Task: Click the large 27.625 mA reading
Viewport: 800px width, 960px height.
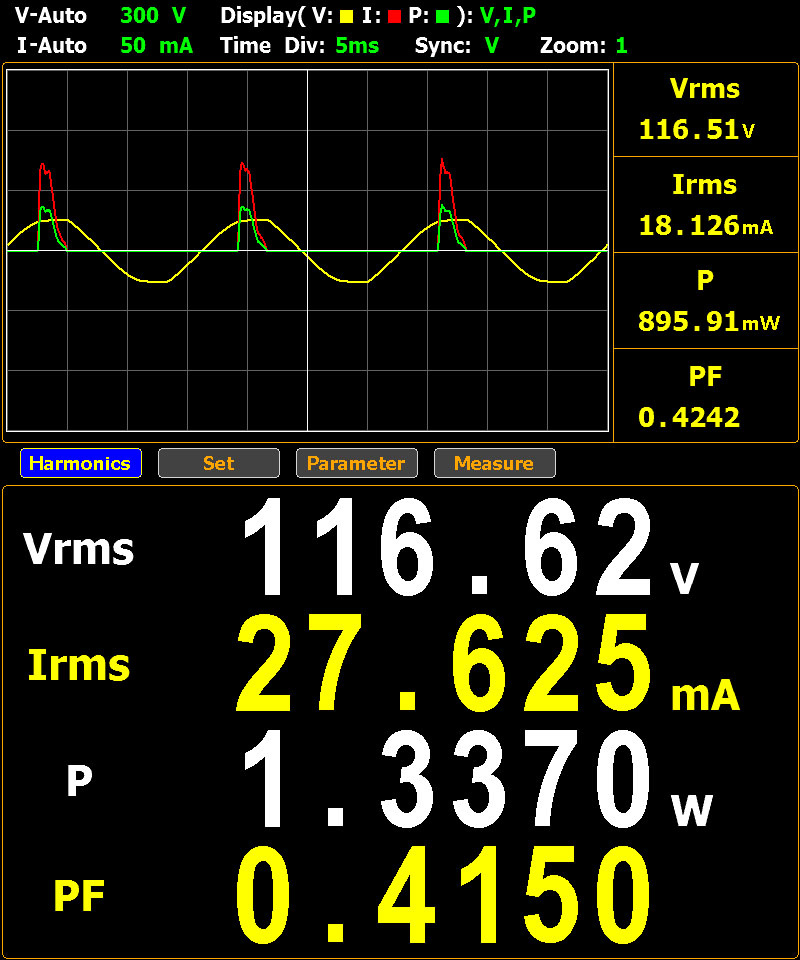Action: tap(488, 663)
